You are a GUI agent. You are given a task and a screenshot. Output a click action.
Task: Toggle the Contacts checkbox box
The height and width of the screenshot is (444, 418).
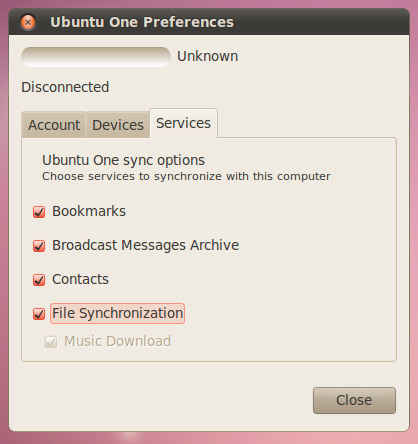coord(39,280)
